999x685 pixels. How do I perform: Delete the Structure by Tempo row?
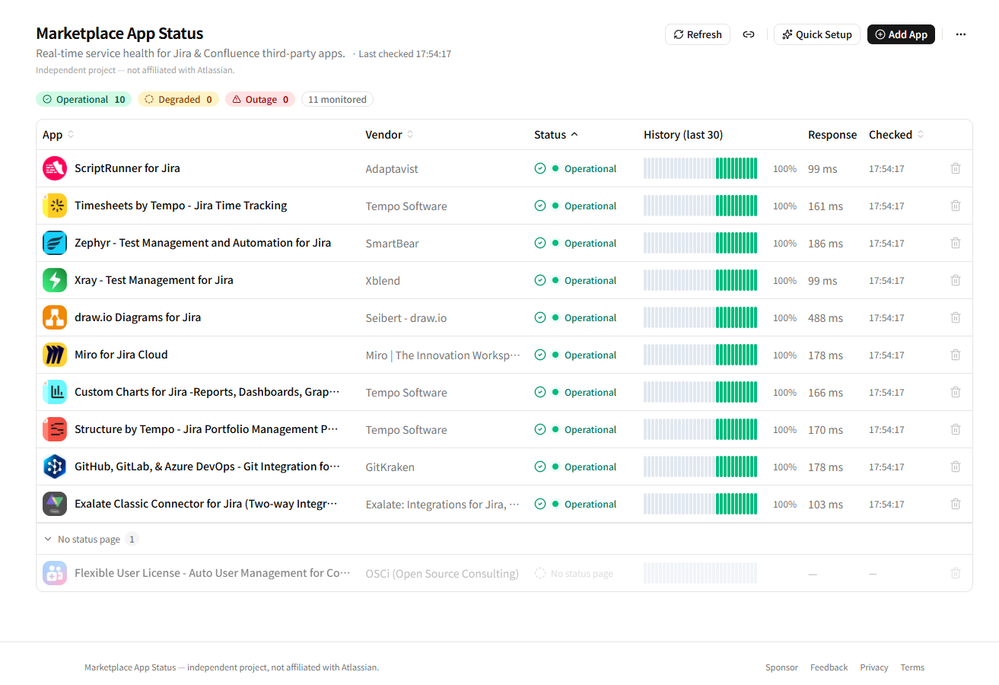pyautogui.click(x=956, y=429)
